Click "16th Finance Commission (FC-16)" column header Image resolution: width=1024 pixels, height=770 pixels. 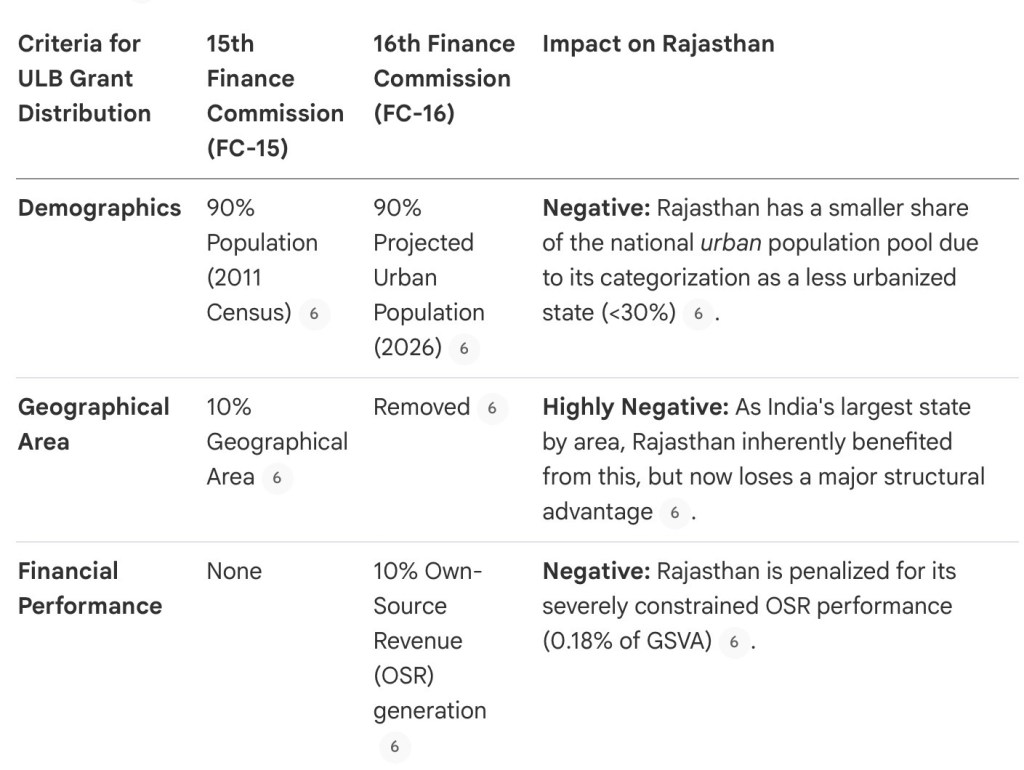point(444,78)
